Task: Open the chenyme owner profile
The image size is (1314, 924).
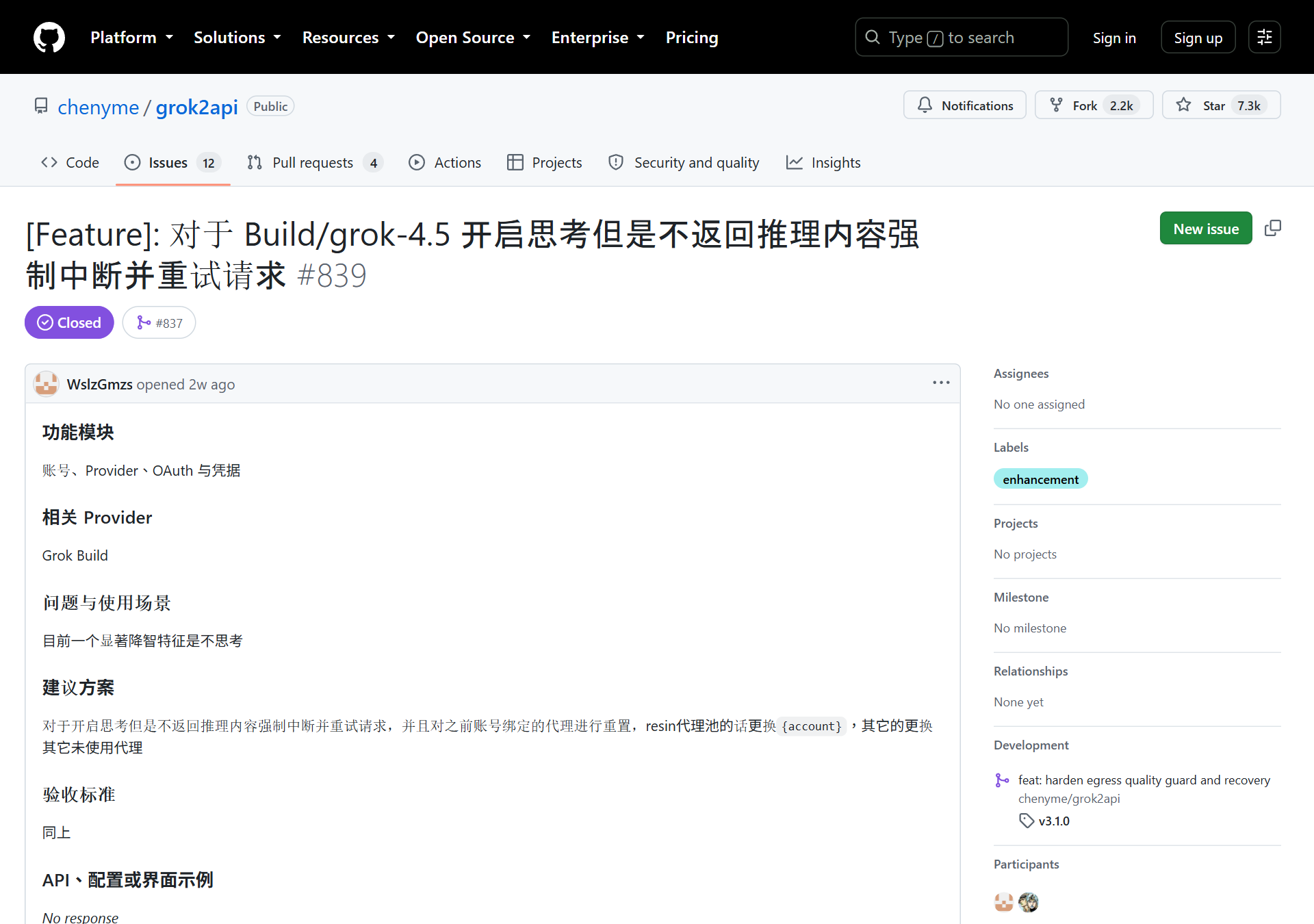Action: coord(98,107)
